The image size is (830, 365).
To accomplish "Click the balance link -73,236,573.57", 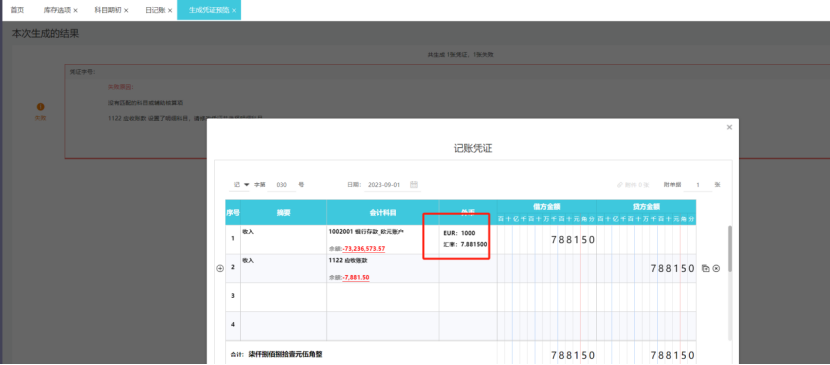I will coord(364,249).
